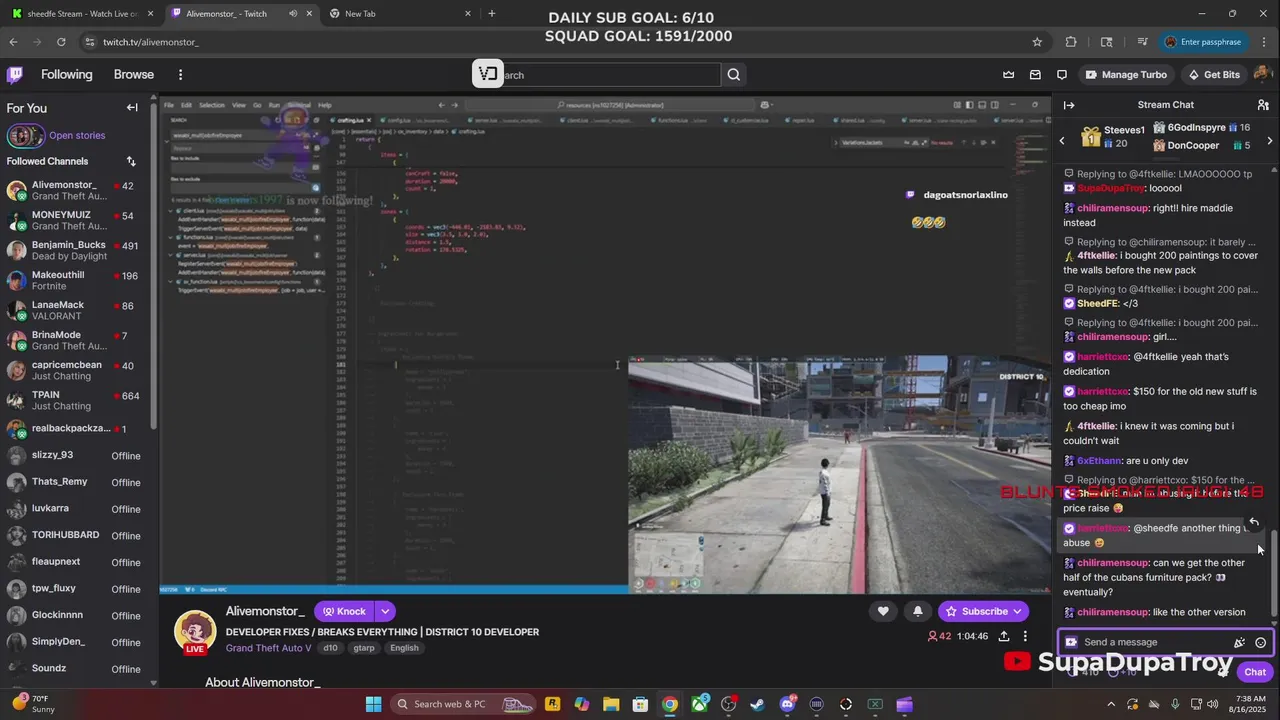Open the Grand Theft Auto V category link
1280x720 pixels.
point(269,648)
